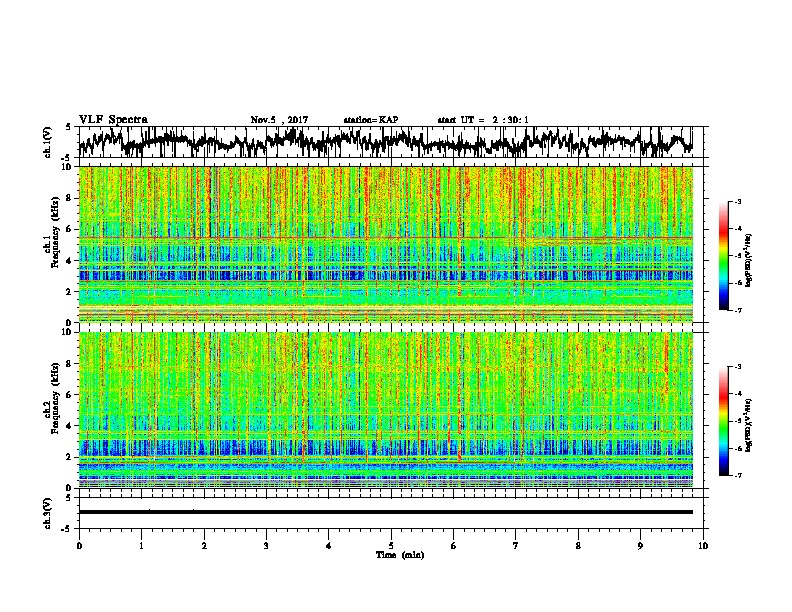Viewport: 792px width, 612px height.
Task: Click the ch.2 spectrogram color scale bar
Action: pyautogui.click(x=724, y=421)
